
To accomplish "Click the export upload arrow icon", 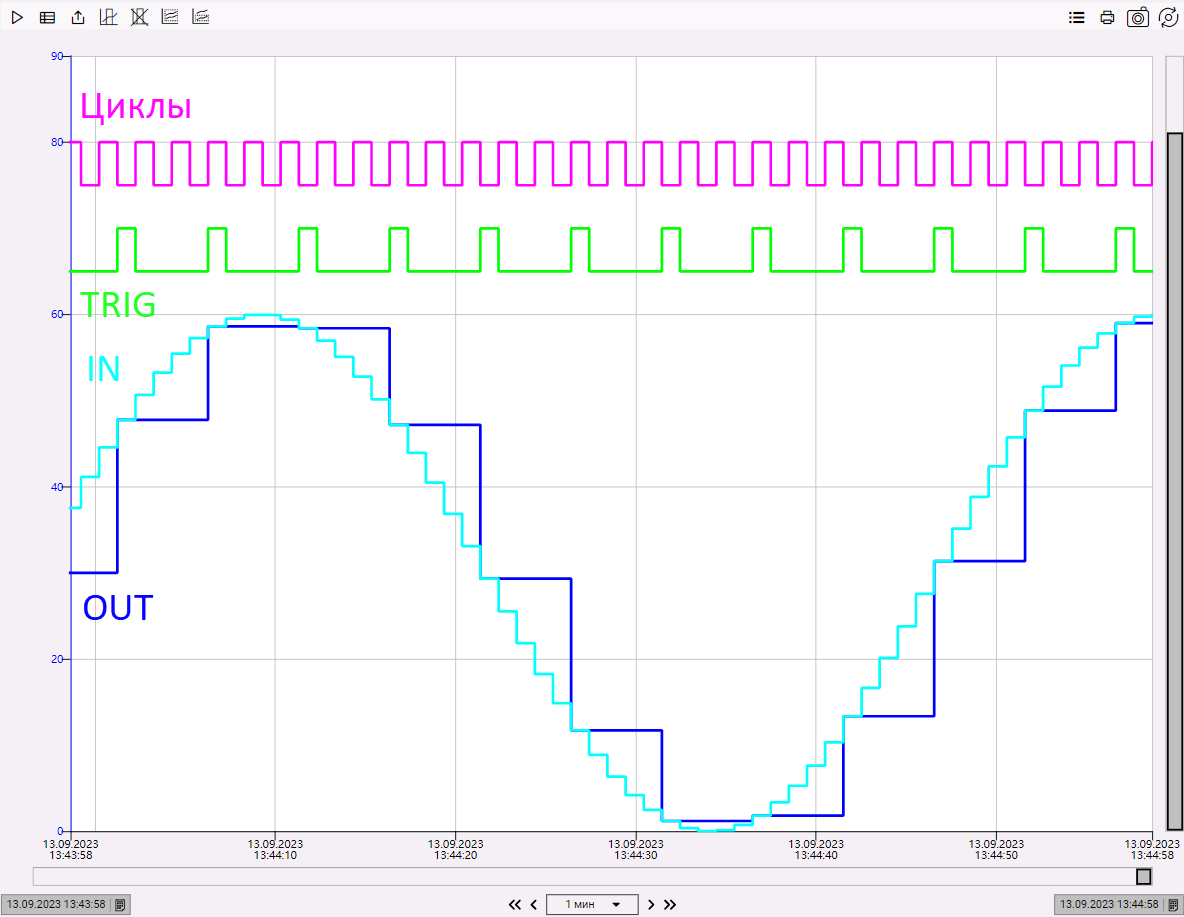I will click(x=79, y=17).
